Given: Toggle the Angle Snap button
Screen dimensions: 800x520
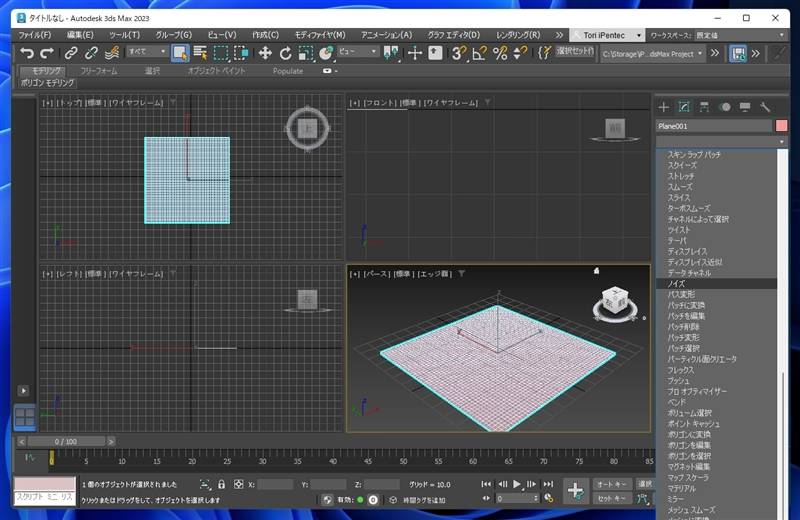Looking at the screenshot, I should tap(480, 53).
